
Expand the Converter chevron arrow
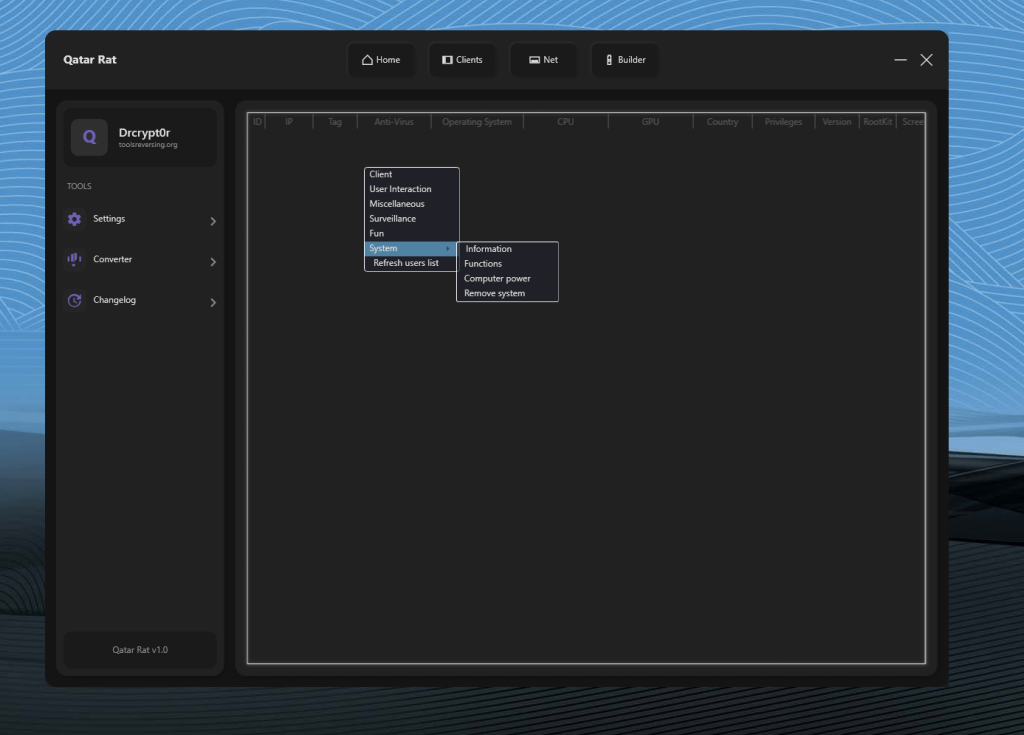(213, 262)
